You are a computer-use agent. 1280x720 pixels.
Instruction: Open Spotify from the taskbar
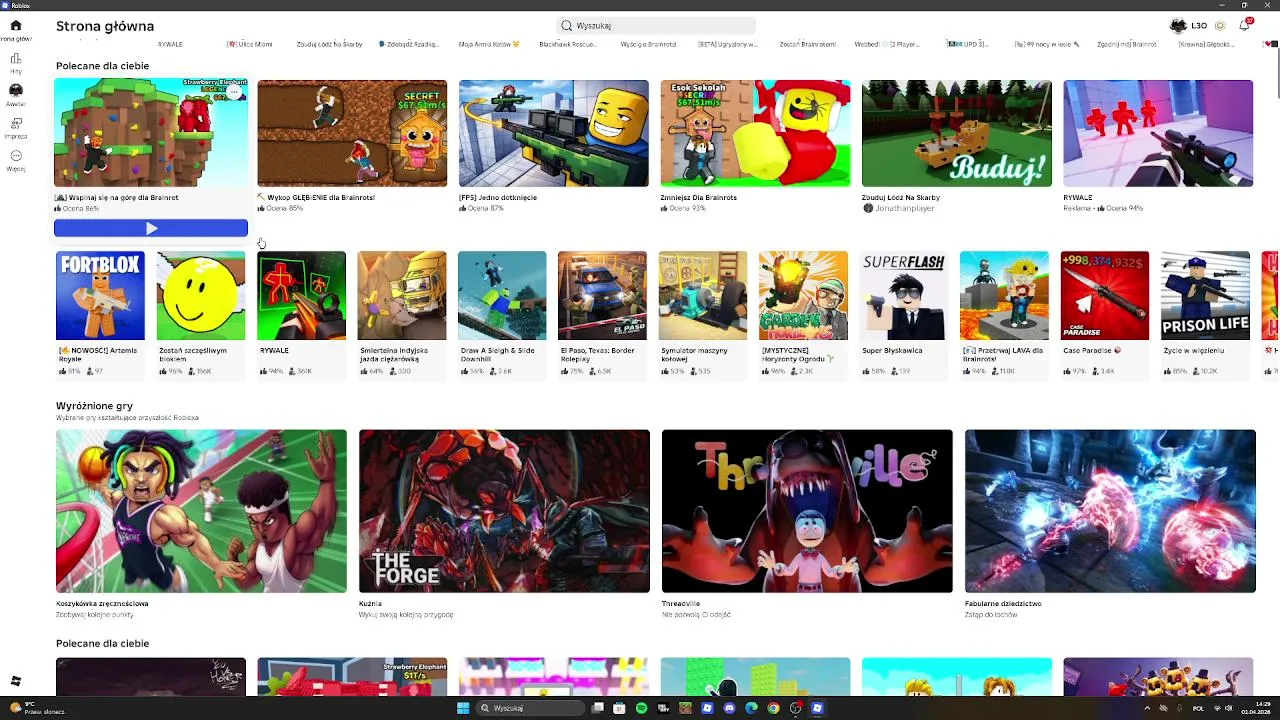click(x=641, y=708)
